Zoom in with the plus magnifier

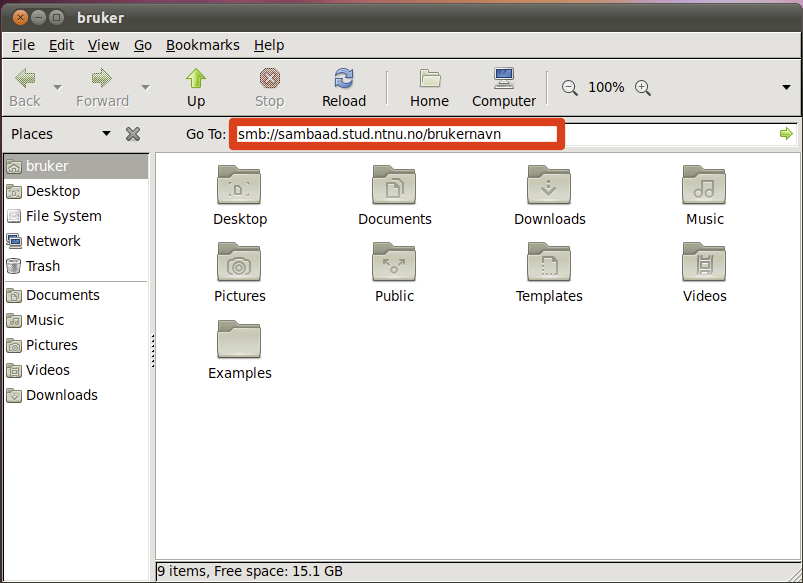(643, 88)
